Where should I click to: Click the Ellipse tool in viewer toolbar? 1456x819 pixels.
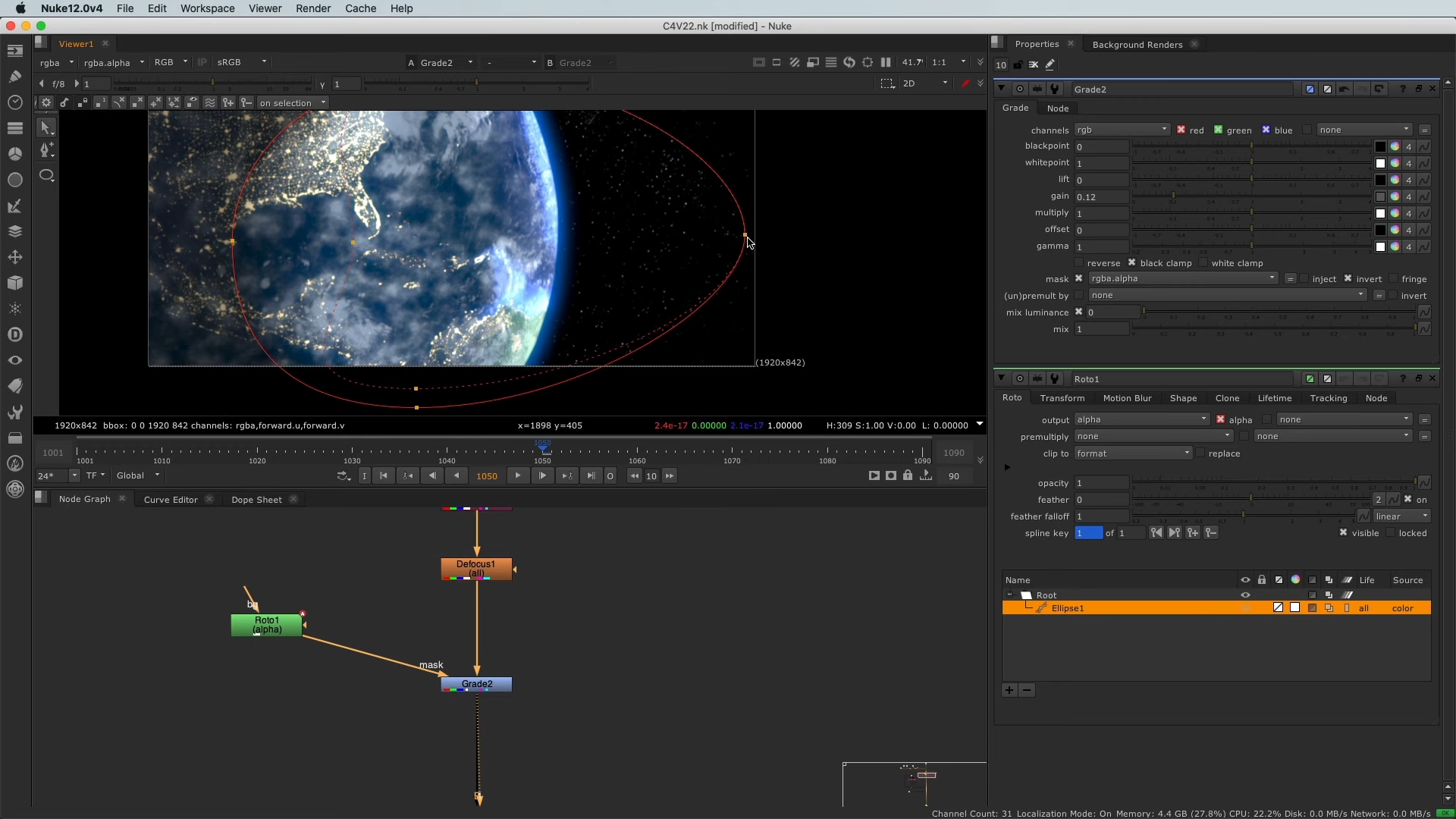[46, 176]
